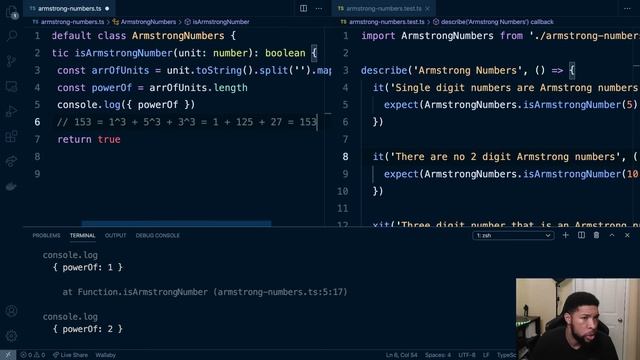
Task: Open the terminal selector dropdown '1: zsh'
Action: point(513,236)
